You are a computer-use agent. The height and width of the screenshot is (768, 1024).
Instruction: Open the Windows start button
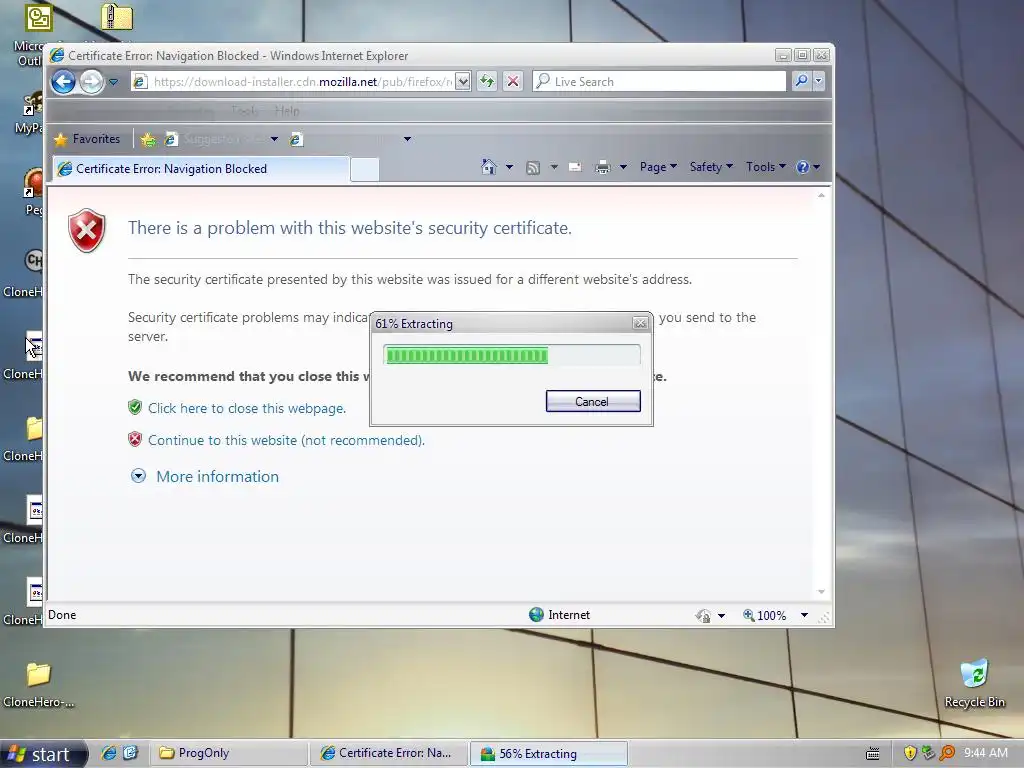pos(43,754)
